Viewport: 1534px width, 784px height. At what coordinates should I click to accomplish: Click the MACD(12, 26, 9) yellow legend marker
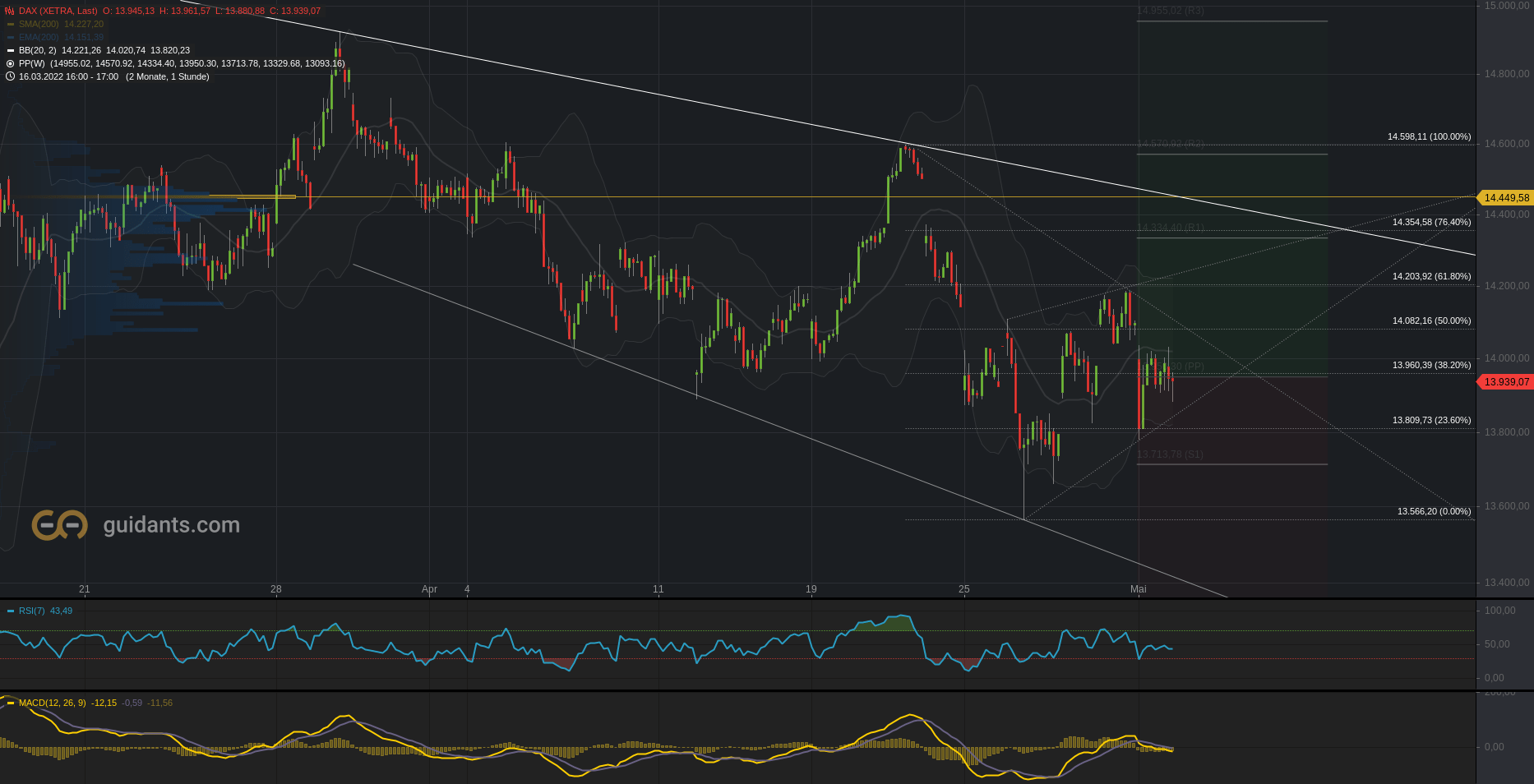pos(11,703)
